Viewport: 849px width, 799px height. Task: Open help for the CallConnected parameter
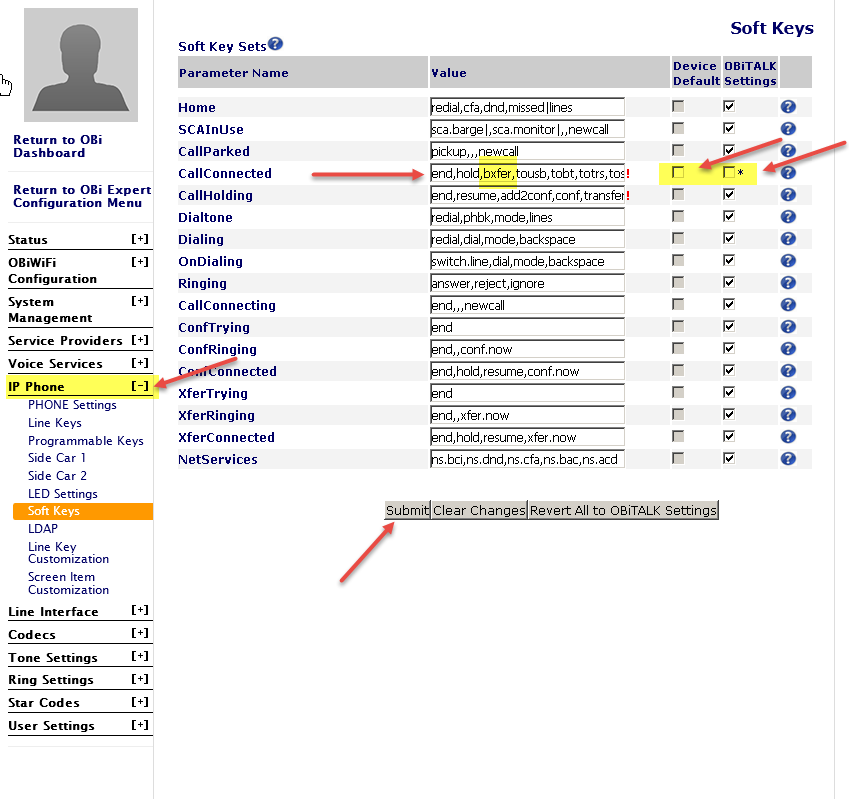tap(788, 172)
